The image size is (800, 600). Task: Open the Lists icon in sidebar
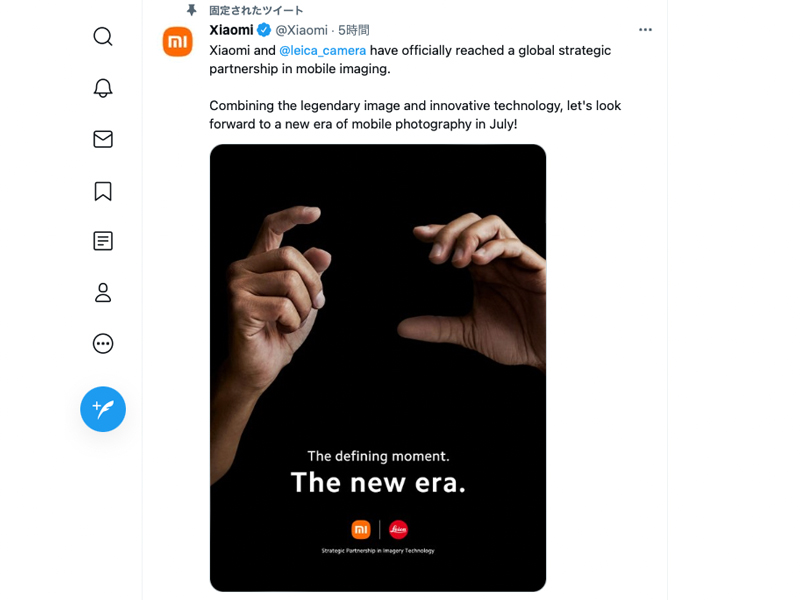103,241
